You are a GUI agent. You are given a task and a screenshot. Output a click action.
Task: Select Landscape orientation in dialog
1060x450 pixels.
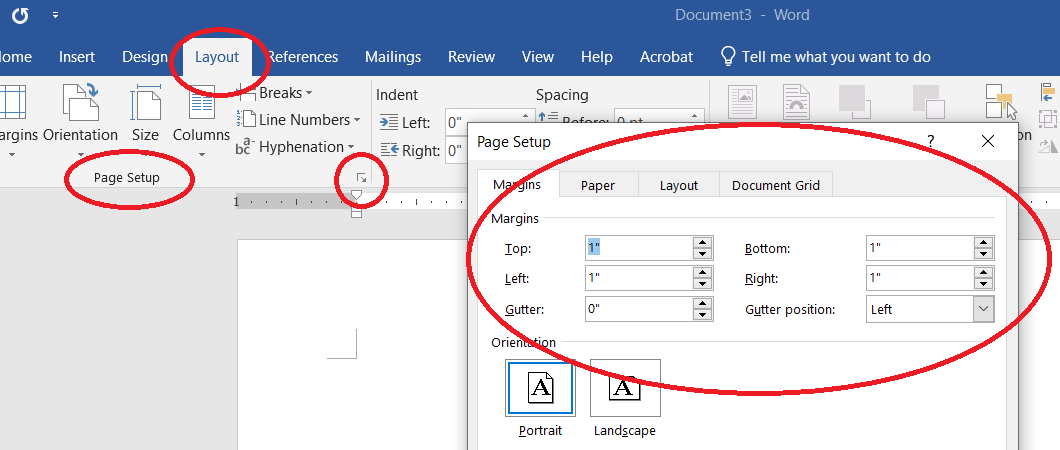click(625, 389)
